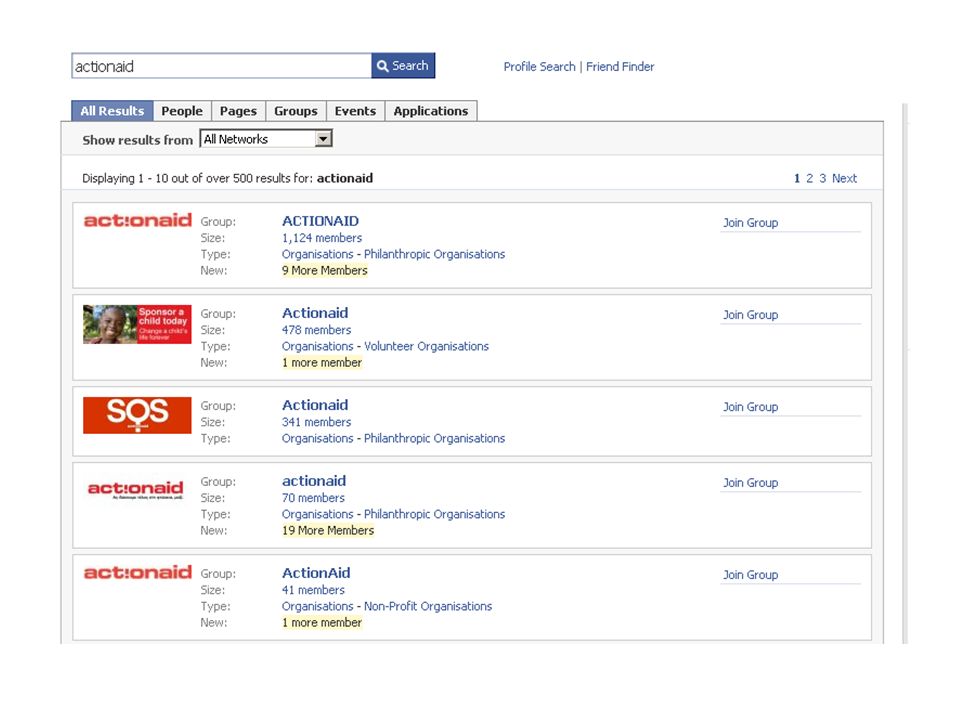Image resolution: width=960 pixels, height=720 pixels.
Task: Click 1 more member under 41 members group
Action: (x=321, y=622)
